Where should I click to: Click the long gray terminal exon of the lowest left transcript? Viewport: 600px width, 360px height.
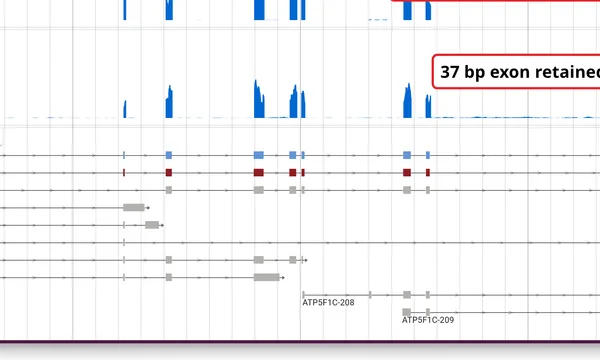coord(267,277)
